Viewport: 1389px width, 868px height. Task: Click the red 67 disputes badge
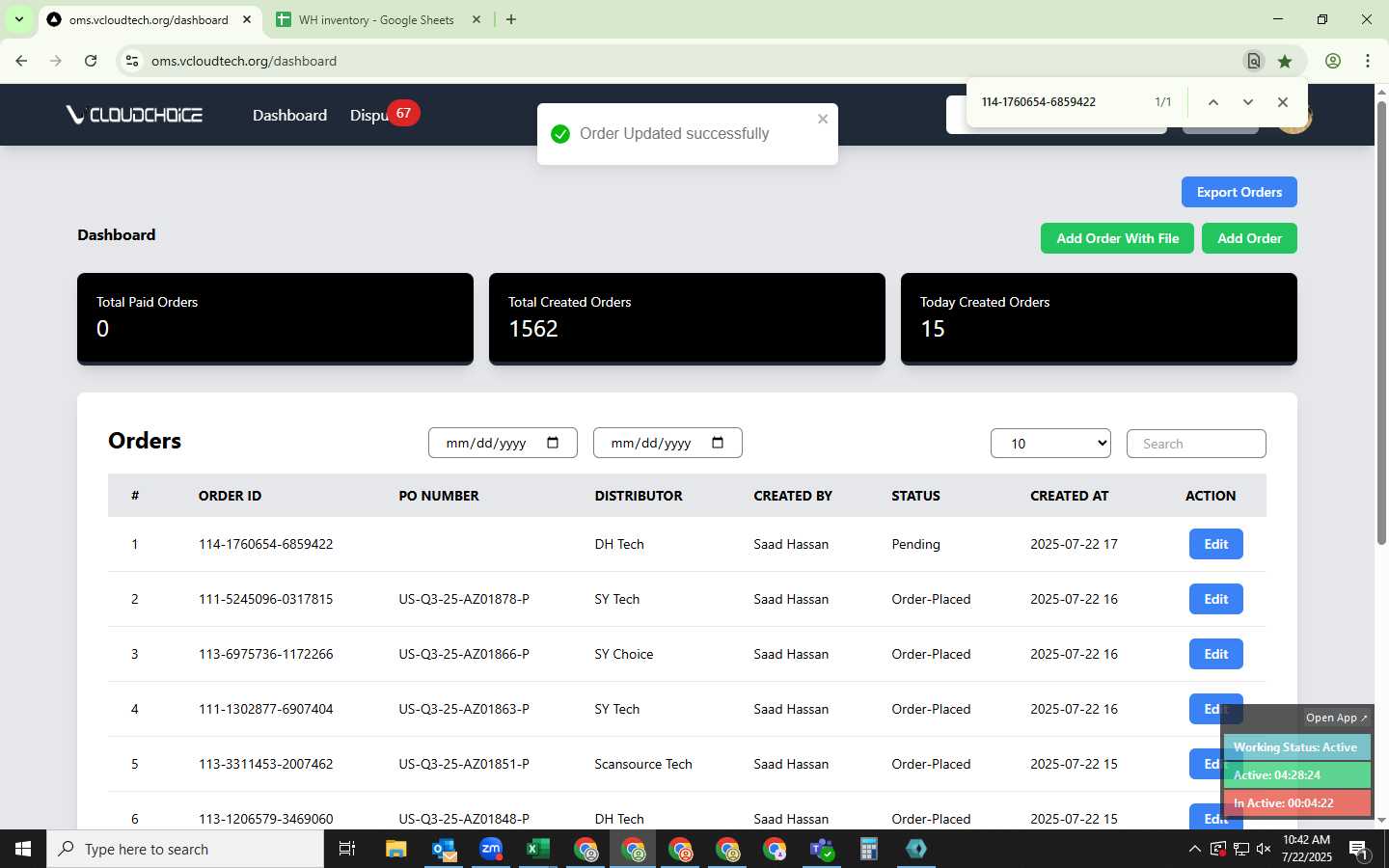tap(403, 113)
